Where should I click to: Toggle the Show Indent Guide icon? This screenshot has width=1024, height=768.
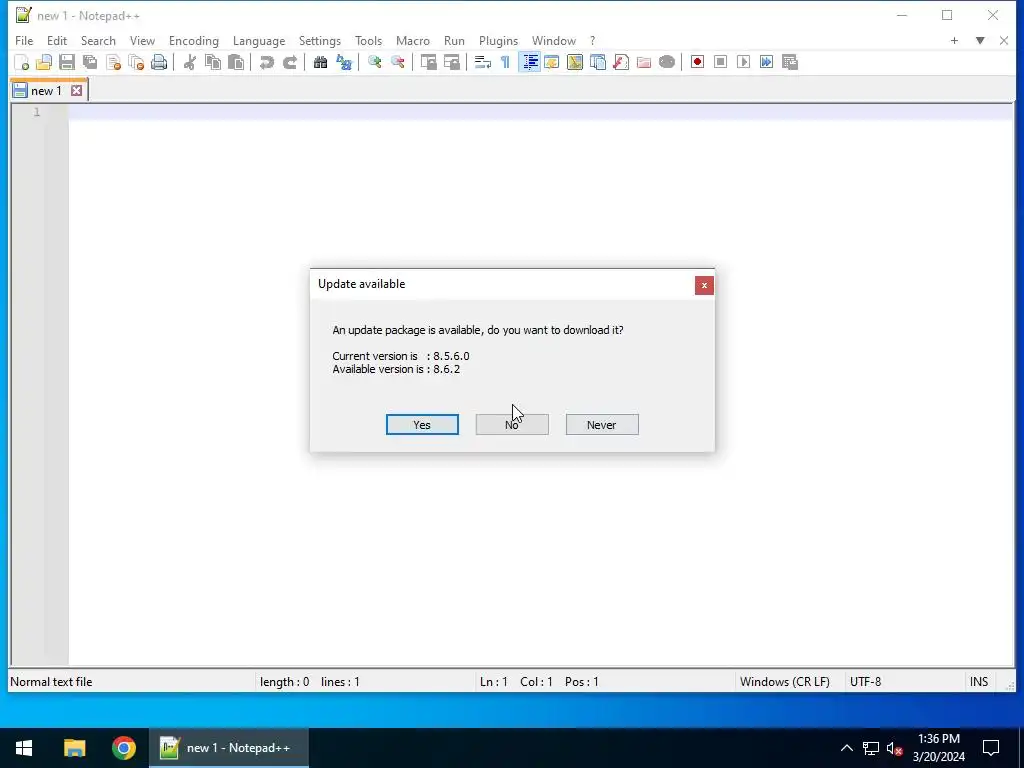pos(530,62)
